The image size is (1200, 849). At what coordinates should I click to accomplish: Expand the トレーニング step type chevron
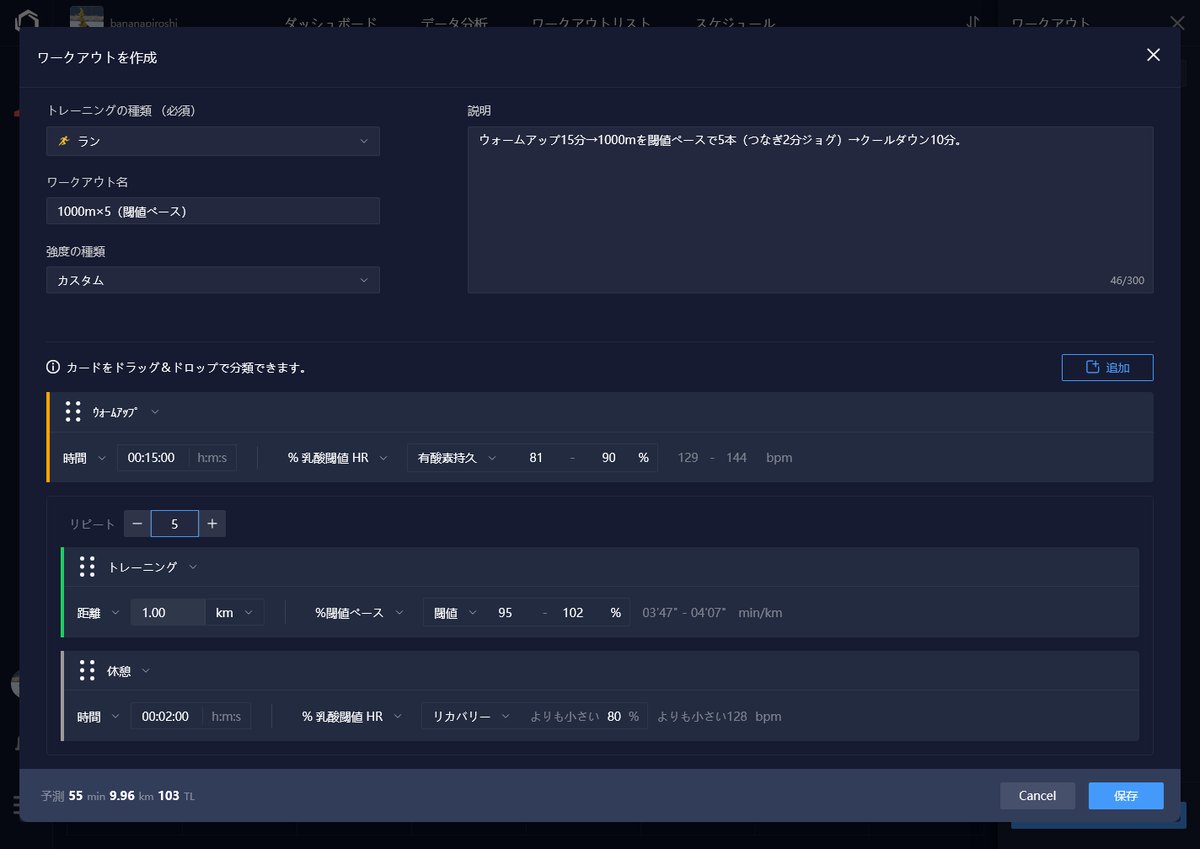pyautogui.click(x=193, y=567)
